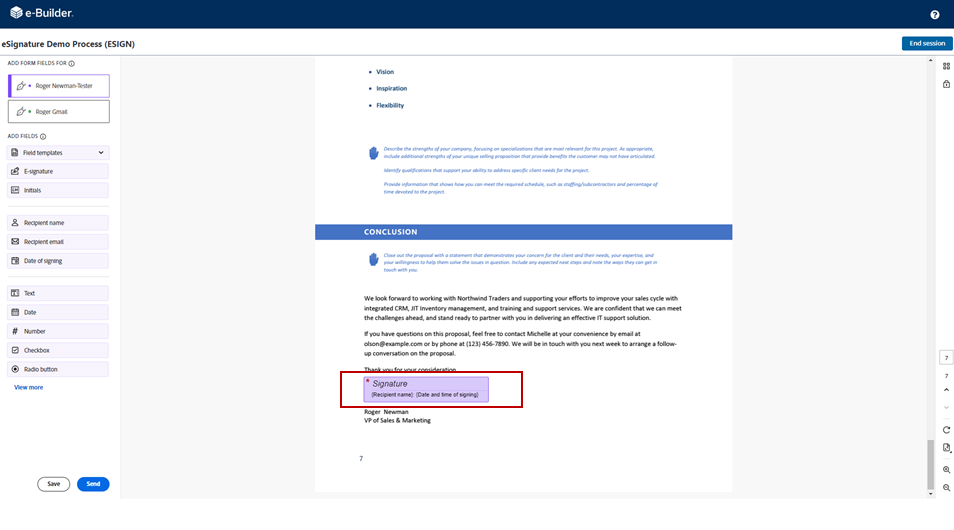Select the Signature field on the document
Screen dimensions: 954x530
[426, 389]
